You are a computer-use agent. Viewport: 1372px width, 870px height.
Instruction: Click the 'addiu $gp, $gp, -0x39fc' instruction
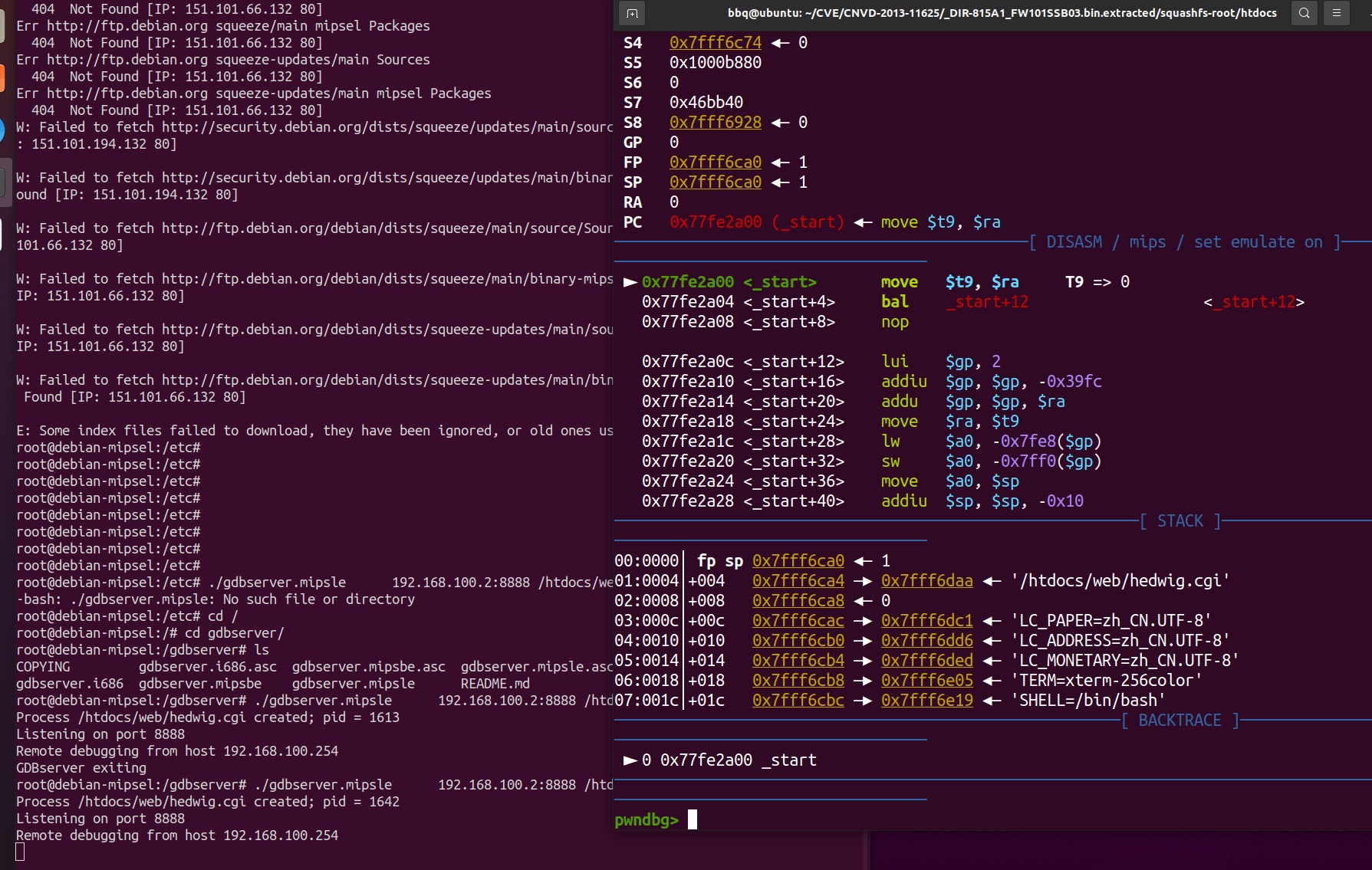[x=992, y=382]
